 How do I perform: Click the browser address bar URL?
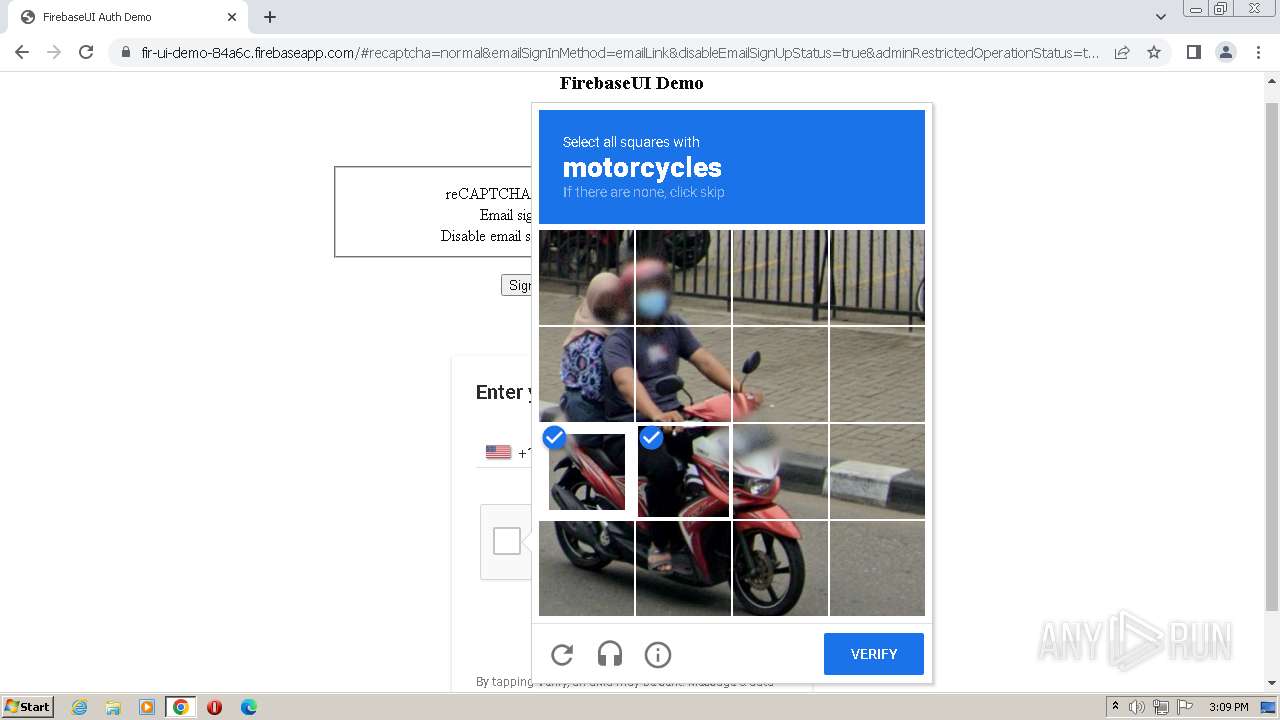click(x=620, y=53)
